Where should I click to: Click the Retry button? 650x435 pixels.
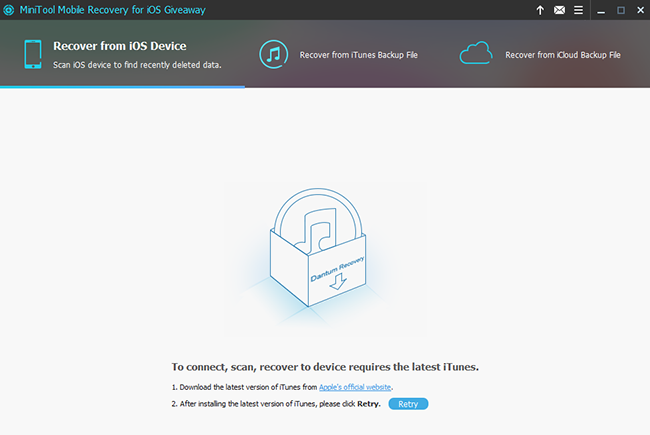click(x=408, y=404)
